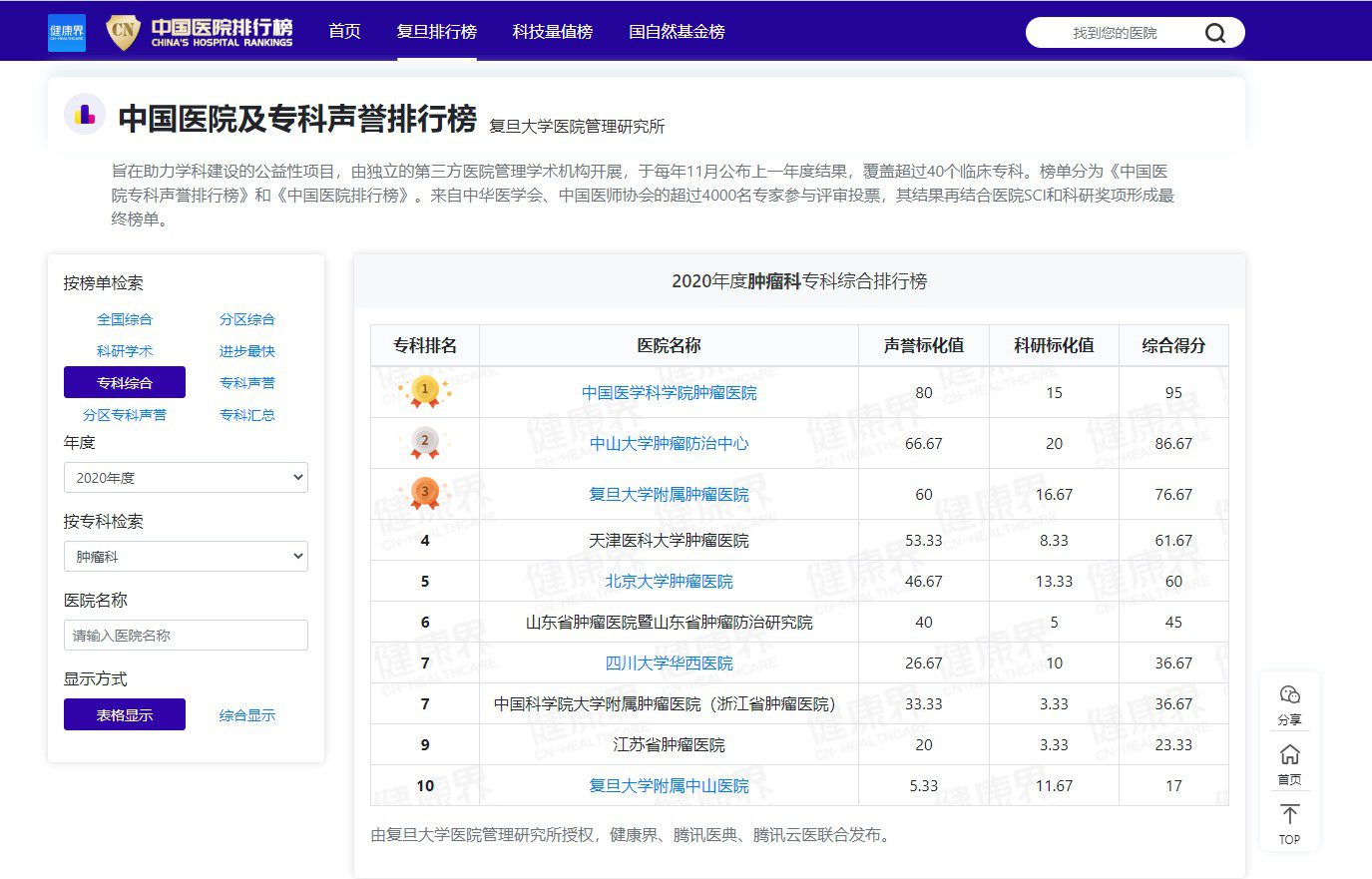Click the 表格显示 display button
Viewport: 1372px width, 879px height.
[125, 714]
